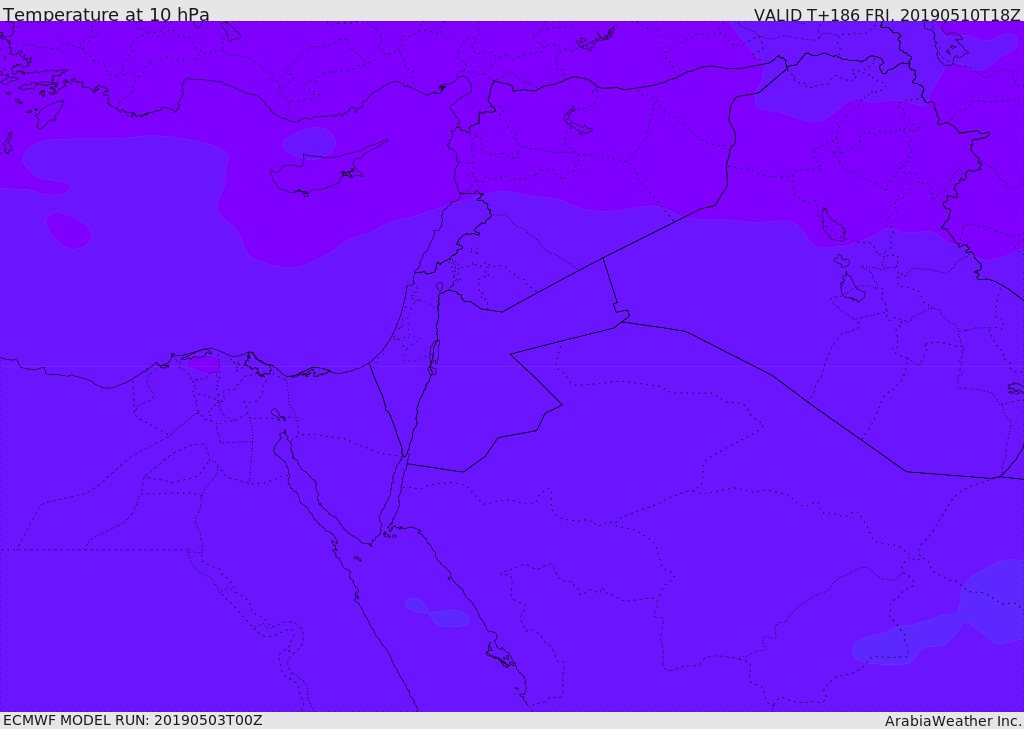
Task: Click the 'Temperature at 10 hPa' title
Action: click(x=106, y=14)
